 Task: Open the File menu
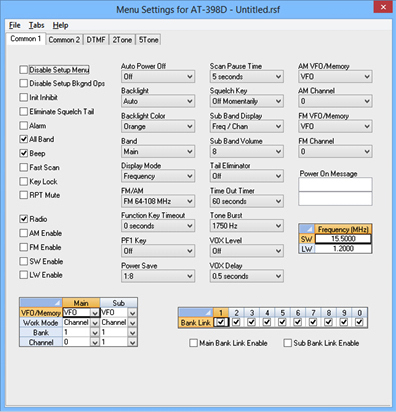15,25
